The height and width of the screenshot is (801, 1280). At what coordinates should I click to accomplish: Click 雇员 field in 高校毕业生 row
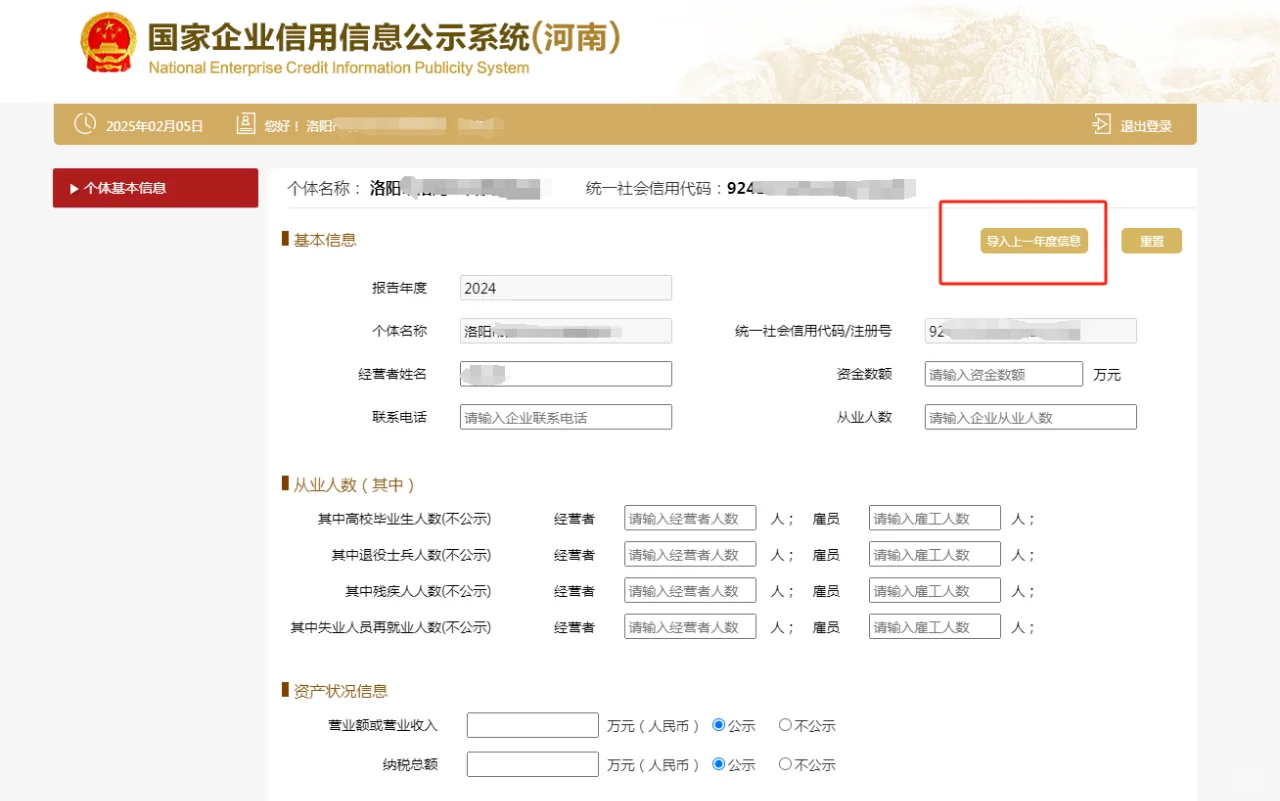pos(935,518)
